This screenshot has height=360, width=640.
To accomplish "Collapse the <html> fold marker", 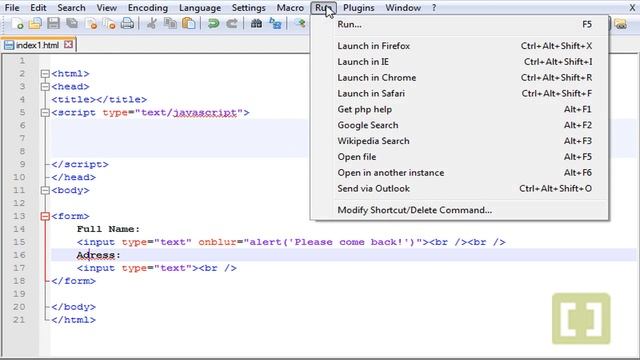I will 45,74.
